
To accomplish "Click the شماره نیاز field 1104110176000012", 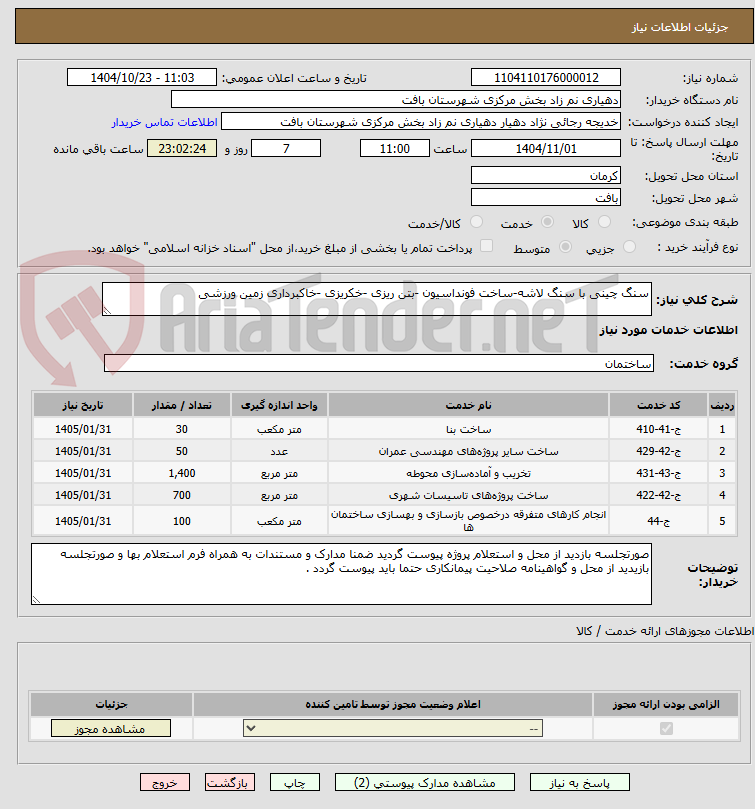I will pos(546,78).
